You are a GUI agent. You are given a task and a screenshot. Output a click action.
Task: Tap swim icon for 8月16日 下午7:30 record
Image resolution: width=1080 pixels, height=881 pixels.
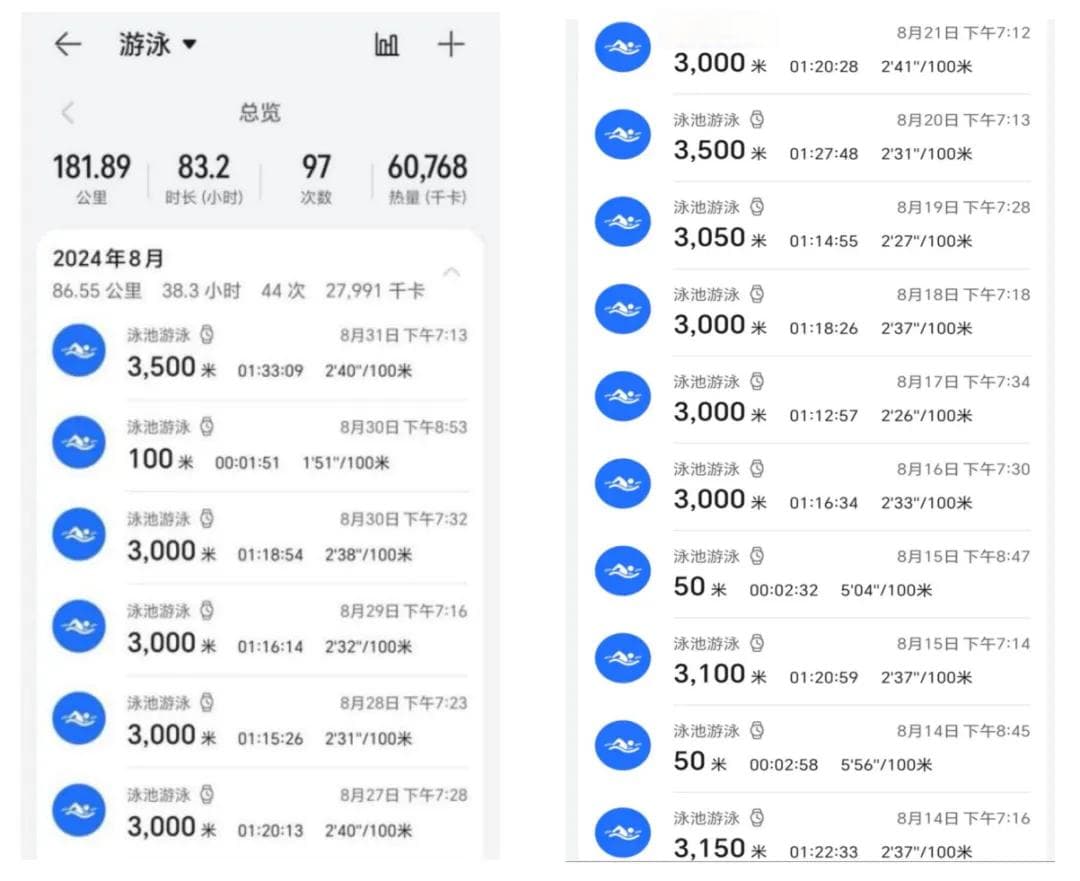623,484
